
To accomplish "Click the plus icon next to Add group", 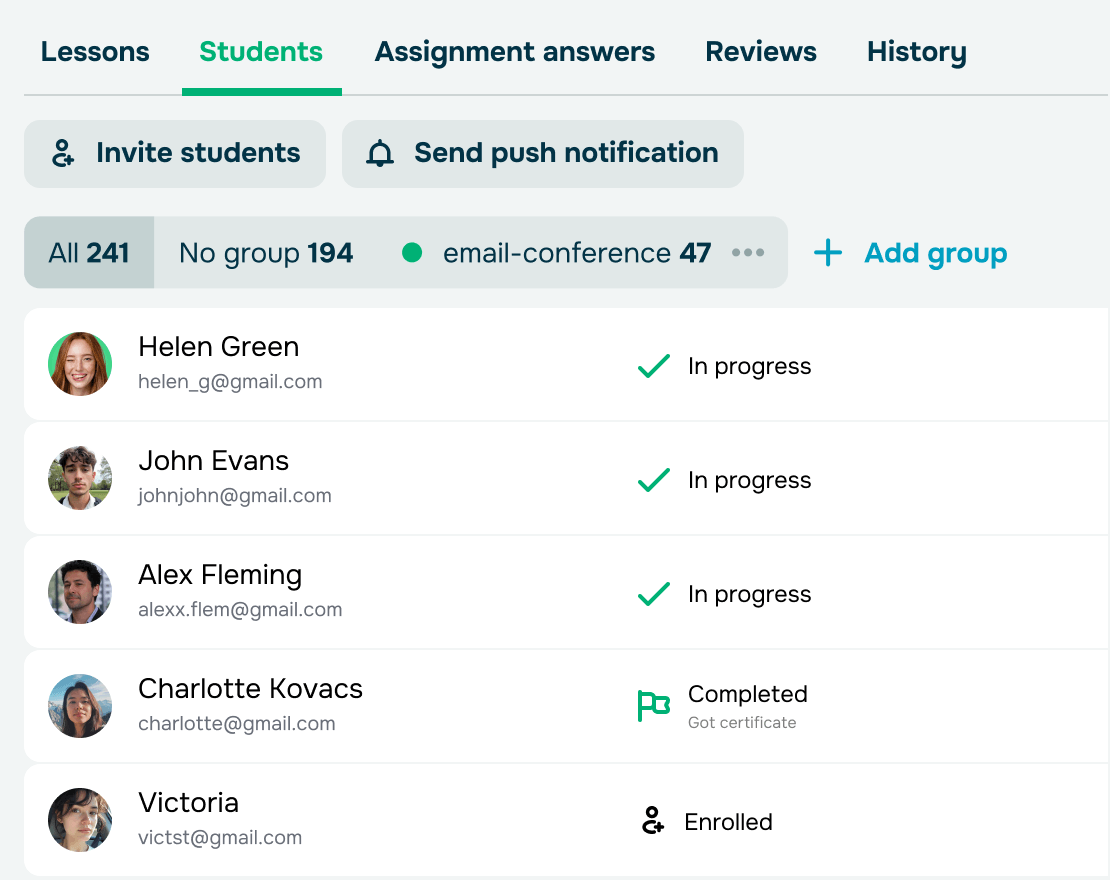I will [x=828, y=253].
